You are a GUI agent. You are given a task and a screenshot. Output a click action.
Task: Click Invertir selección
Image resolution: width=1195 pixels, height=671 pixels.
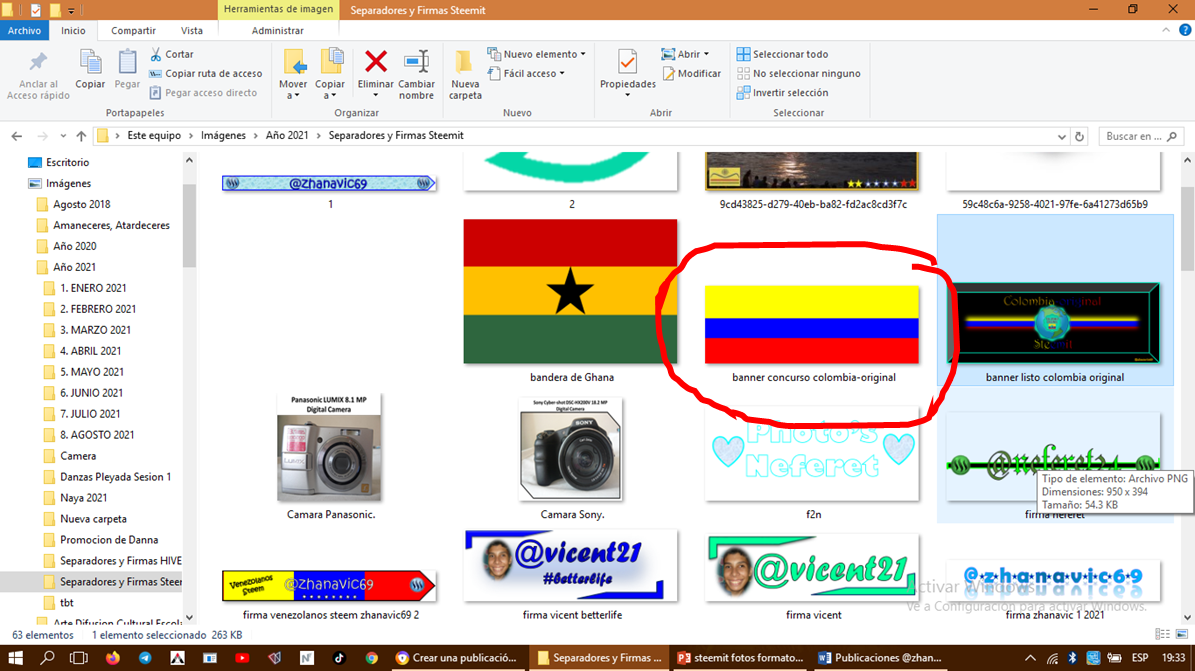point(783,92)
